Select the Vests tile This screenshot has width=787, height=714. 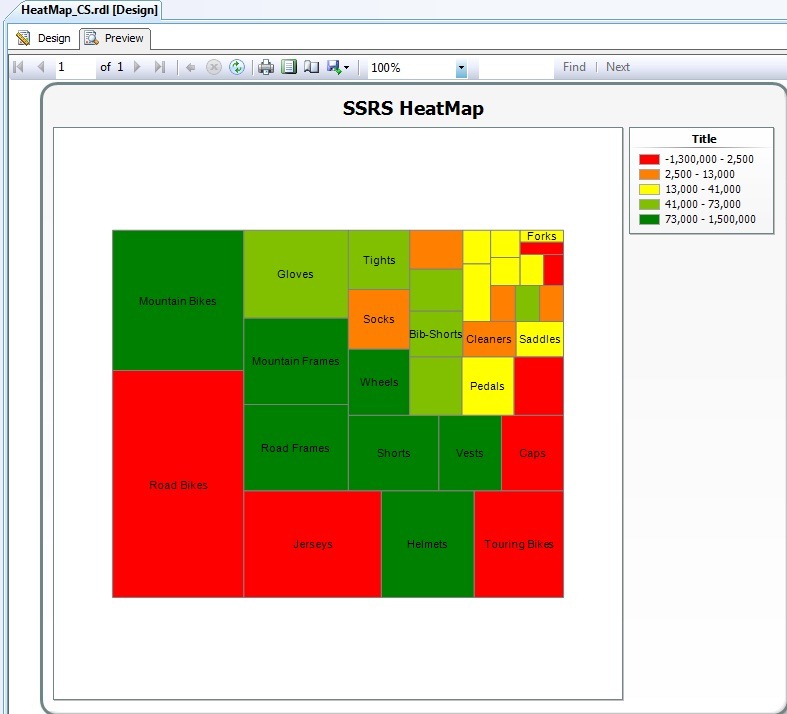point(470,453)
